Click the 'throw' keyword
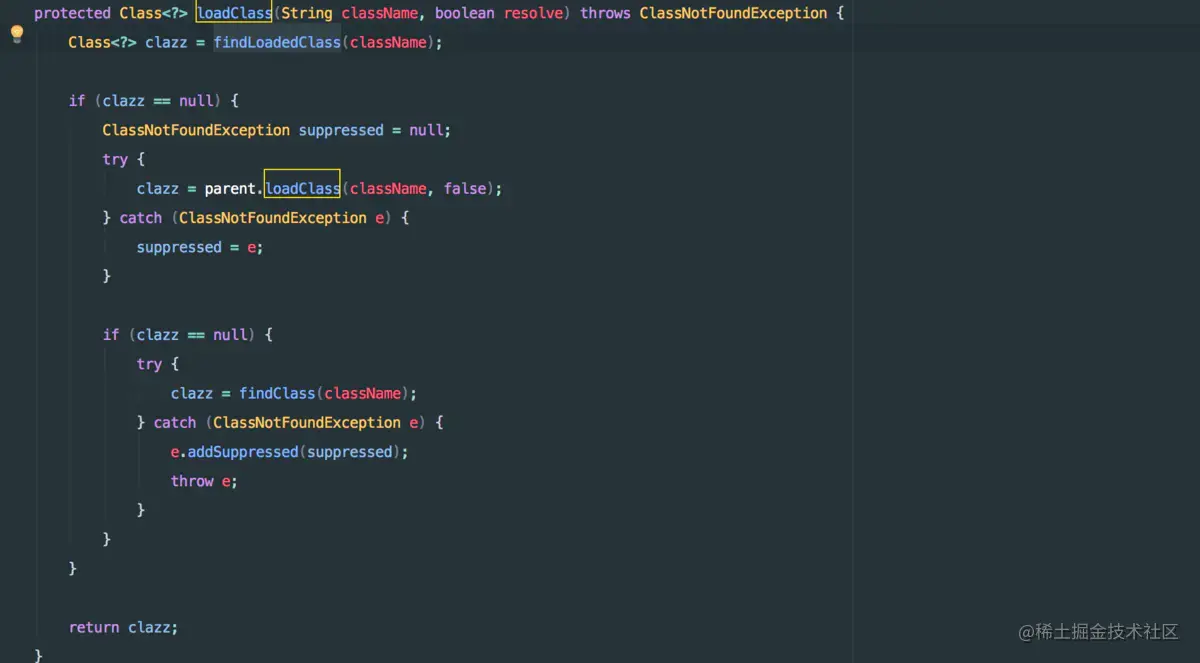 [x=192, y=481]
